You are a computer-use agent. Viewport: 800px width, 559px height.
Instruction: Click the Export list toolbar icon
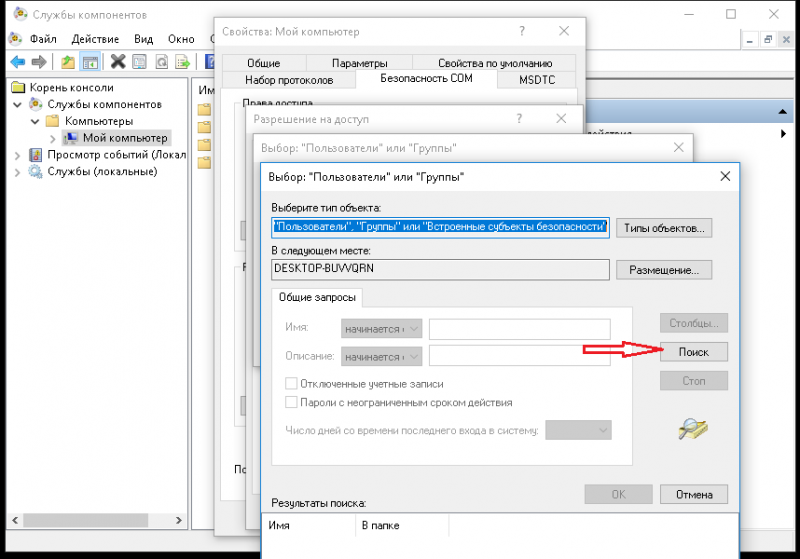(x=182, y=62)
